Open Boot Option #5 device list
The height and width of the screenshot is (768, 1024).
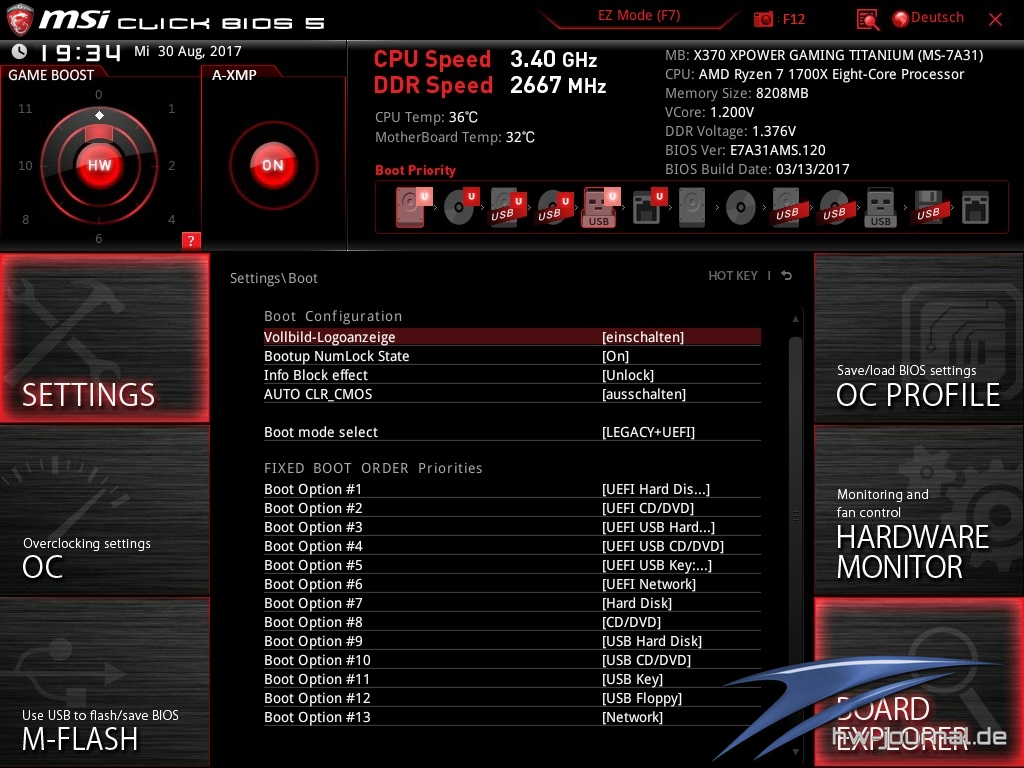pos(512,565)
